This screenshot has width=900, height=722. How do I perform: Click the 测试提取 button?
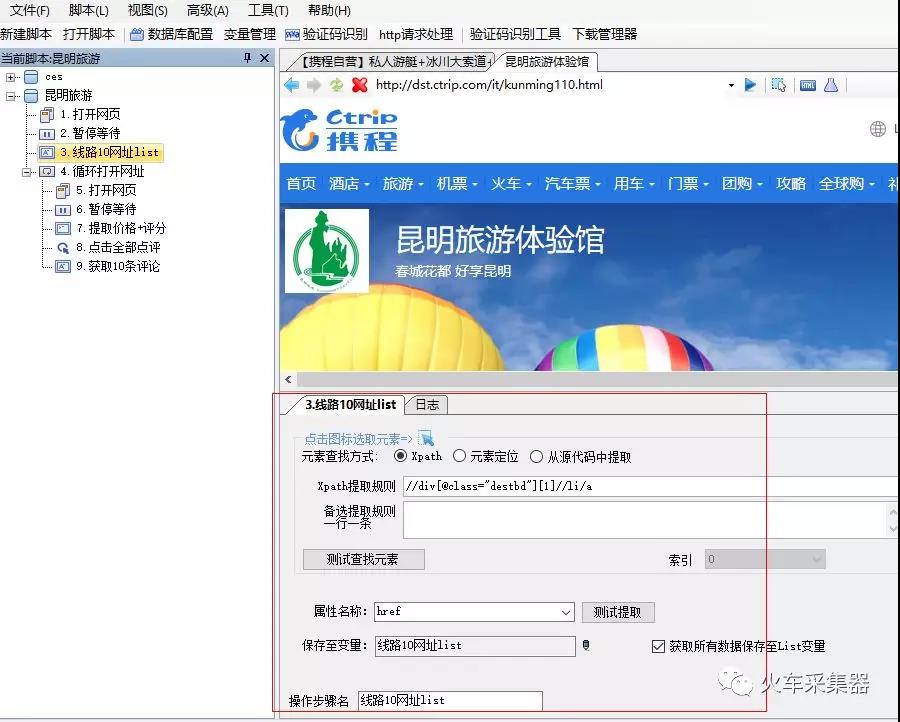(x=618, y=612)
